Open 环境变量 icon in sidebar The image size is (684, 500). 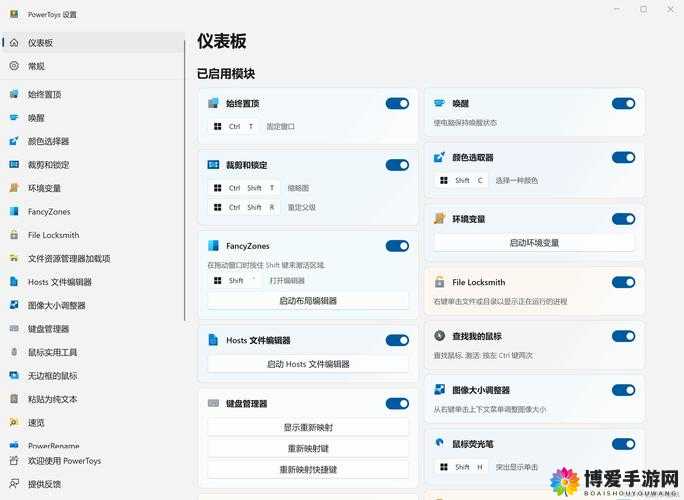click(14, 188)
